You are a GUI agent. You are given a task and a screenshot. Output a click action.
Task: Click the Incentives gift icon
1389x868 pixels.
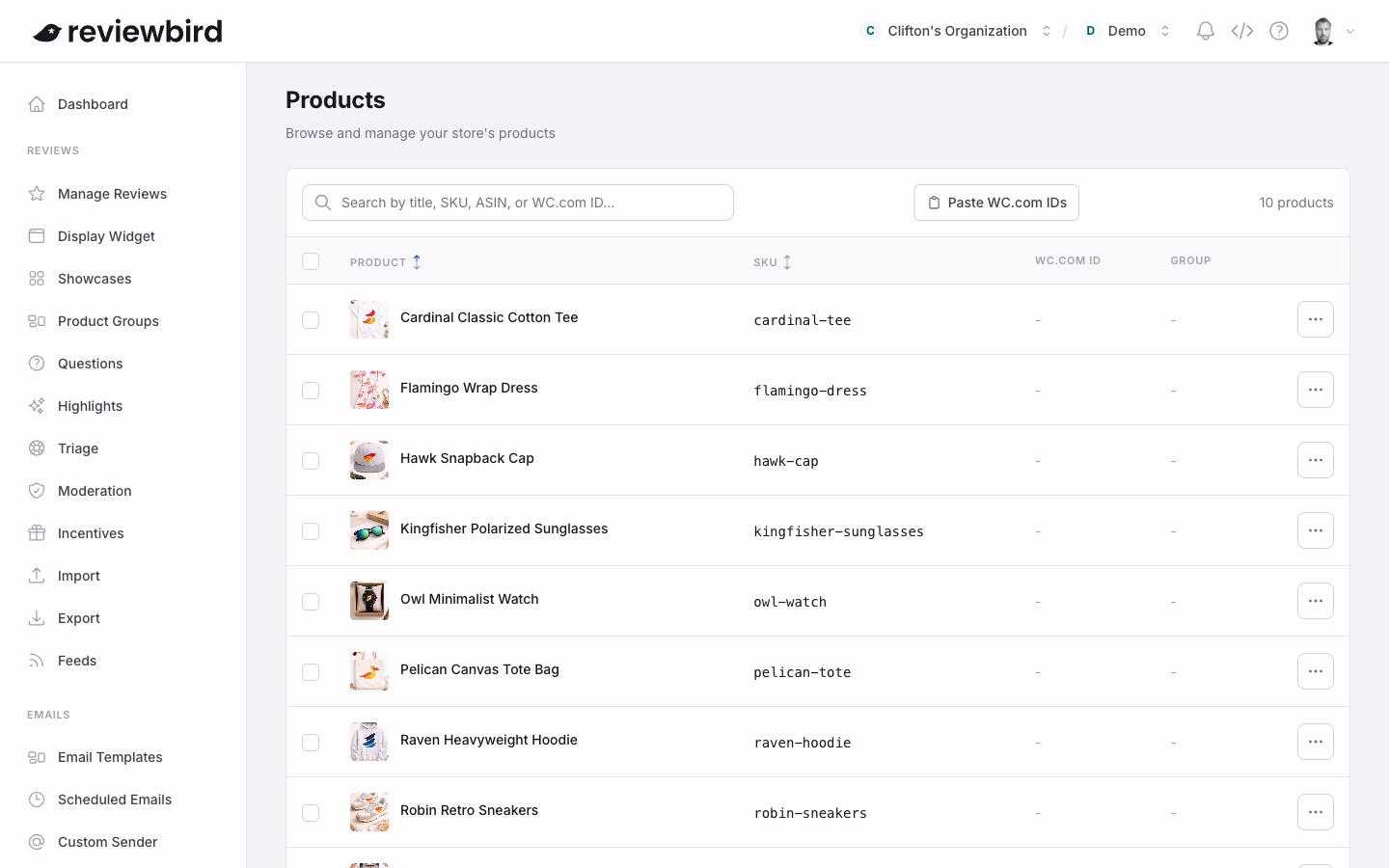[x=37, y=533]
